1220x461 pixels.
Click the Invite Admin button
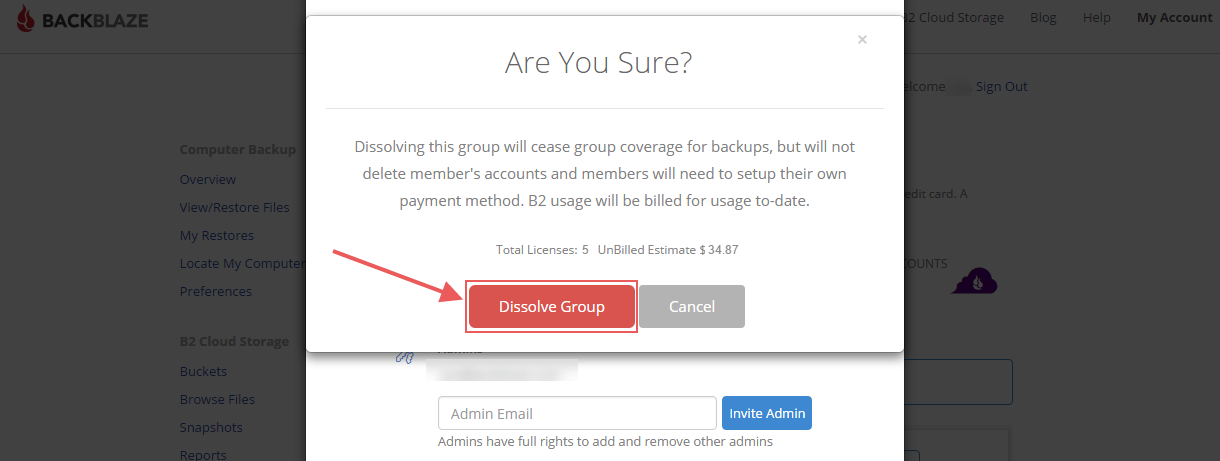(x=767, y=413)
